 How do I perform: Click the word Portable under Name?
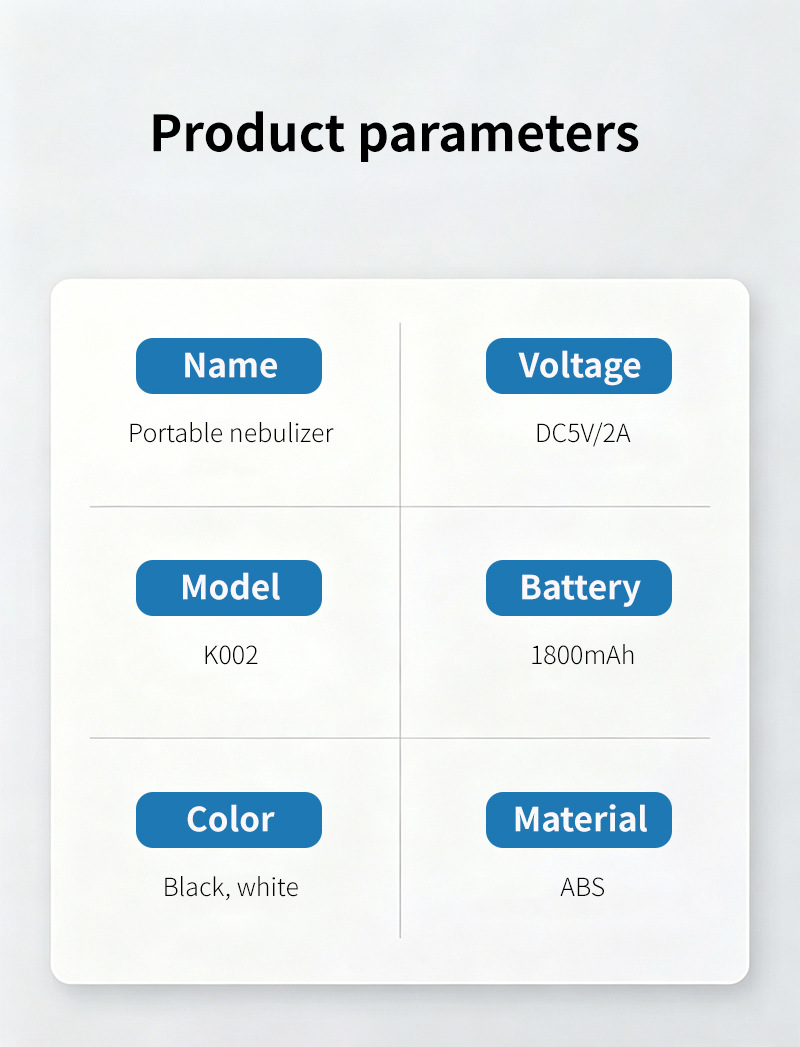pyautogui.click(x=176, y=433)
